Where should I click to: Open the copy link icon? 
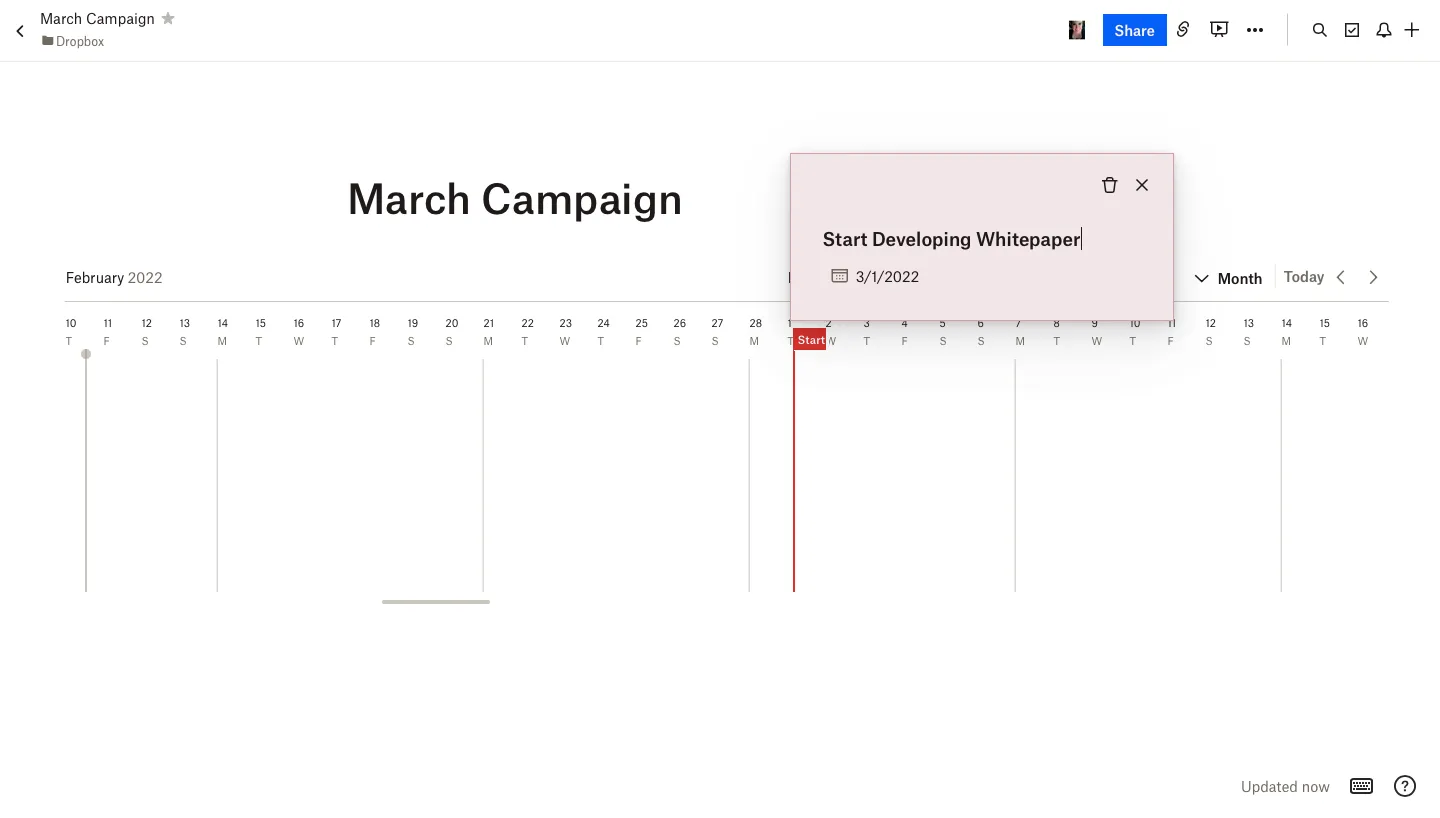coord(1183,30)
